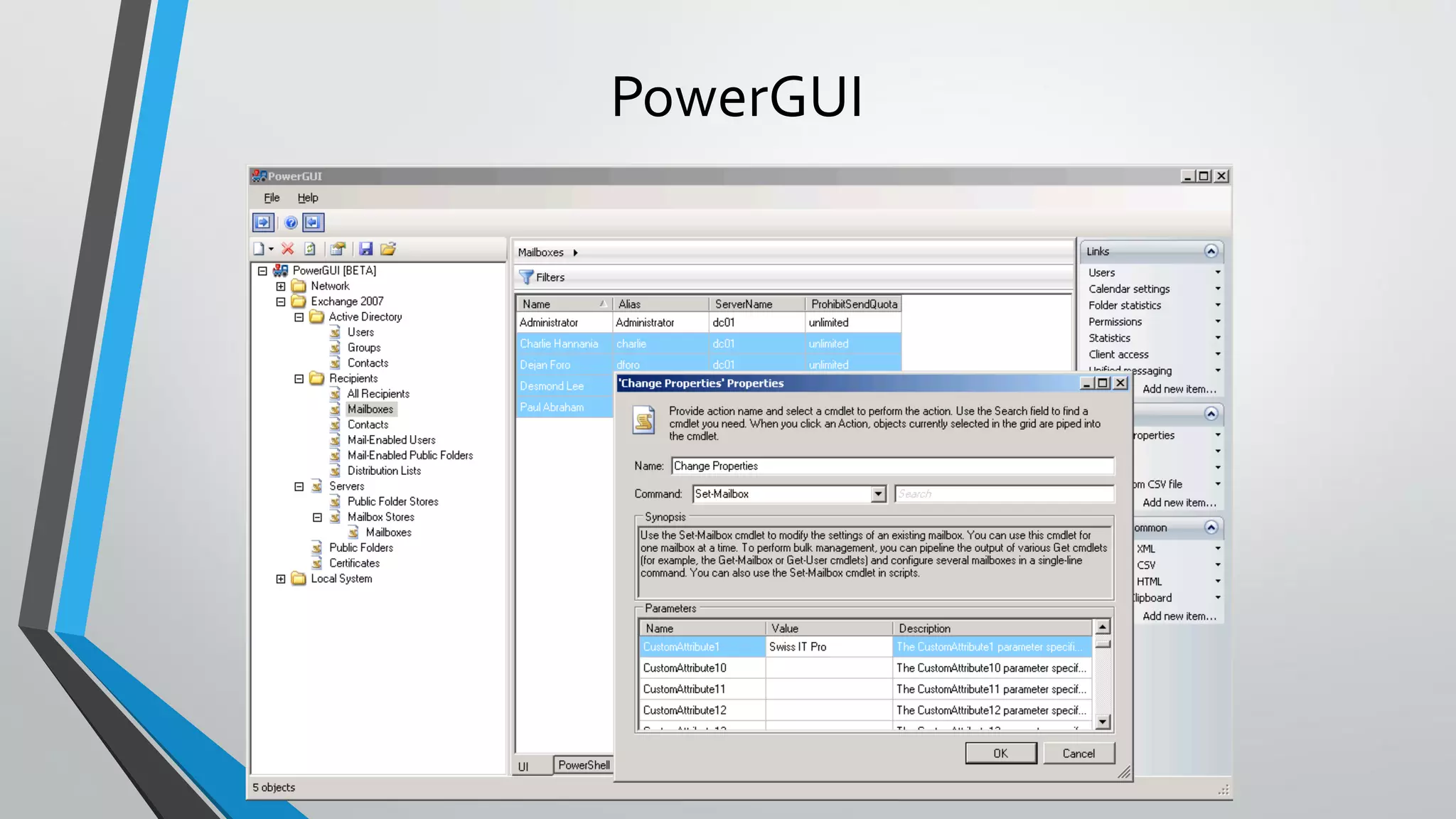The height and width of the screenshot is (819, 1456).
Task: Select the Public Folder Stores node
Action: pyautogui.click(x=393, y=502)
